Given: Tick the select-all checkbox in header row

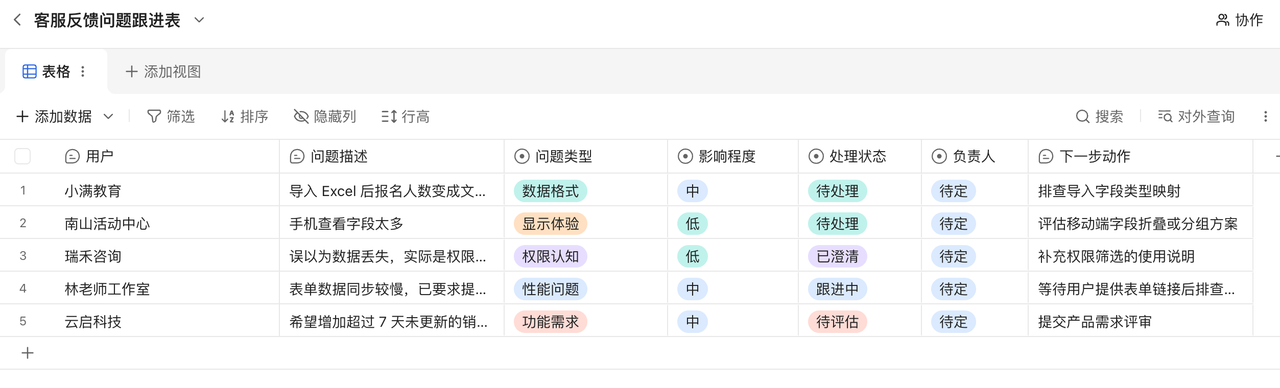Looking at the screenshot, I should 22,156.
